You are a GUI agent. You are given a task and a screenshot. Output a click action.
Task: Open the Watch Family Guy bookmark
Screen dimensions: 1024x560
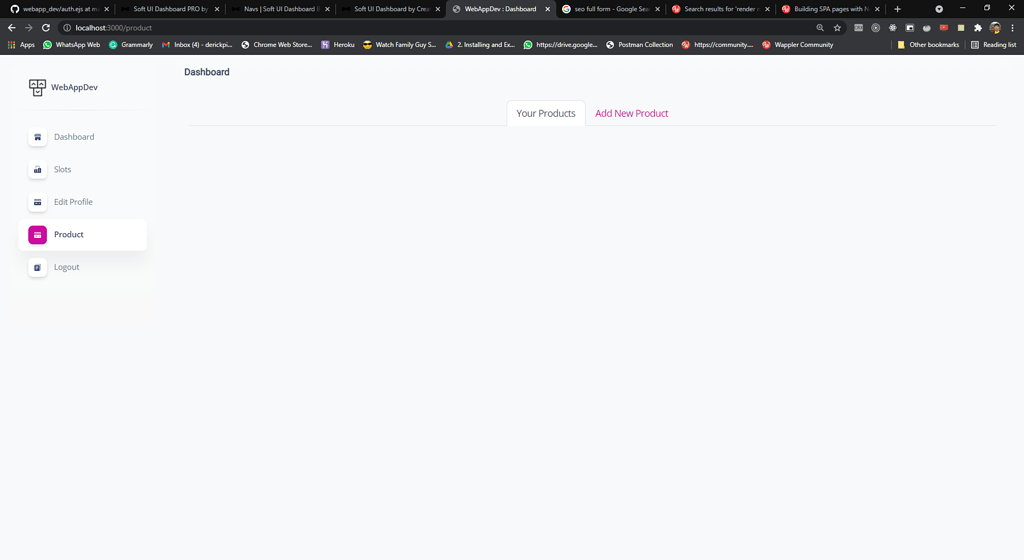point(399,45)
